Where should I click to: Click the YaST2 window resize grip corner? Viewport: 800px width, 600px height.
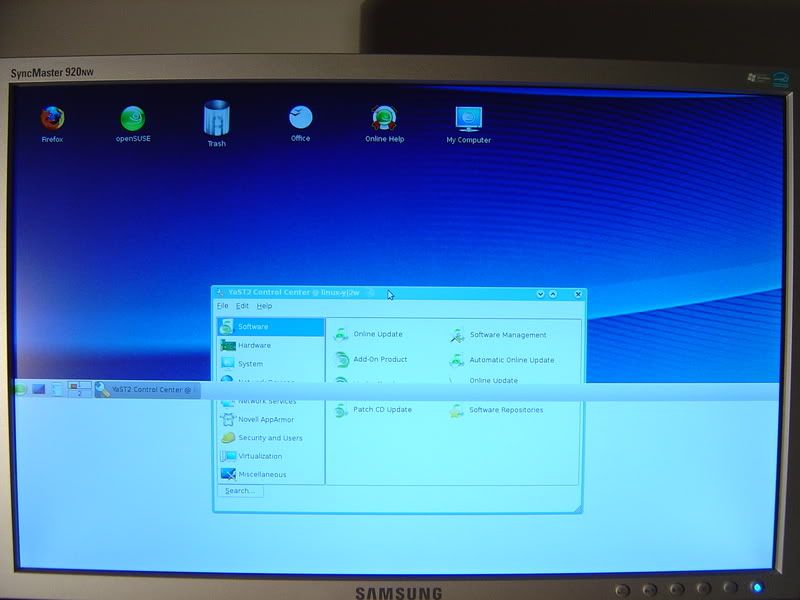[x=578, y=509]
